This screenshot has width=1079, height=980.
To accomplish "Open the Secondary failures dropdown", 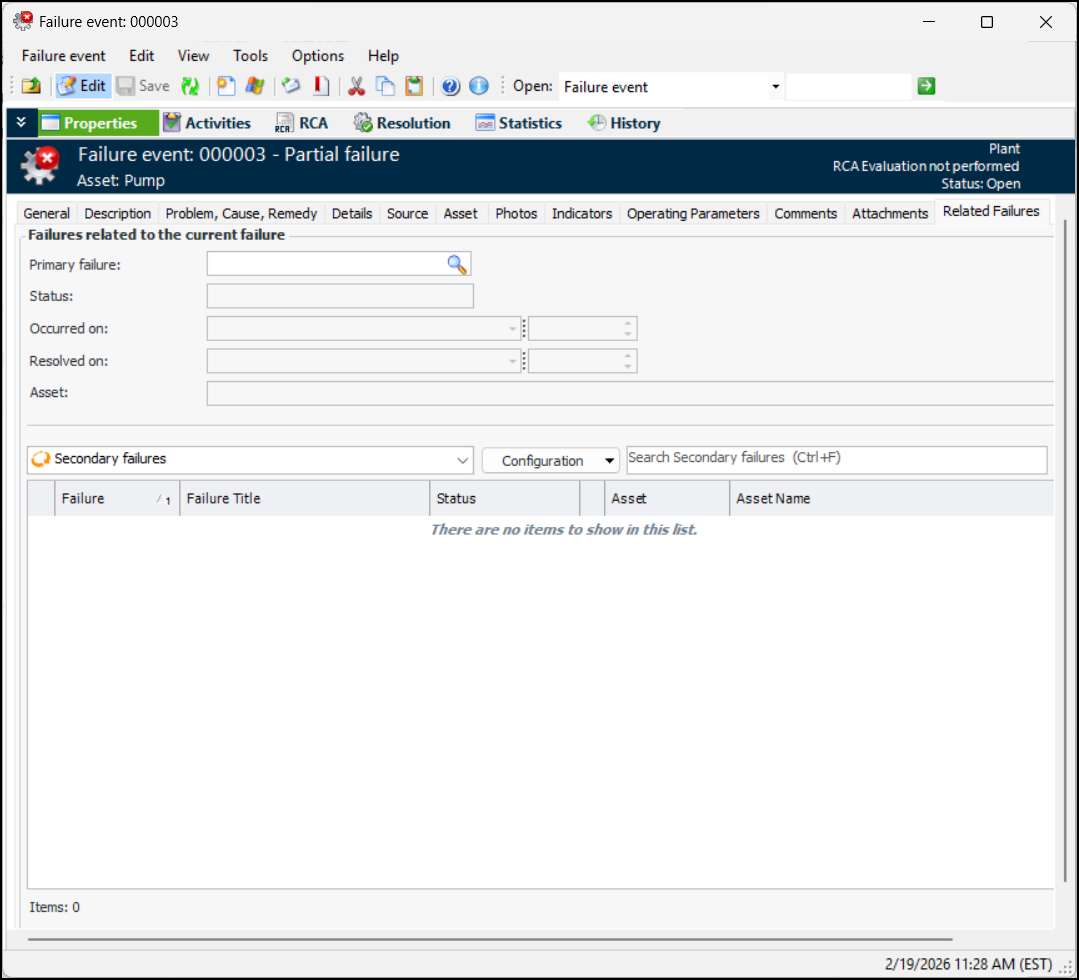I will point(463,460).
